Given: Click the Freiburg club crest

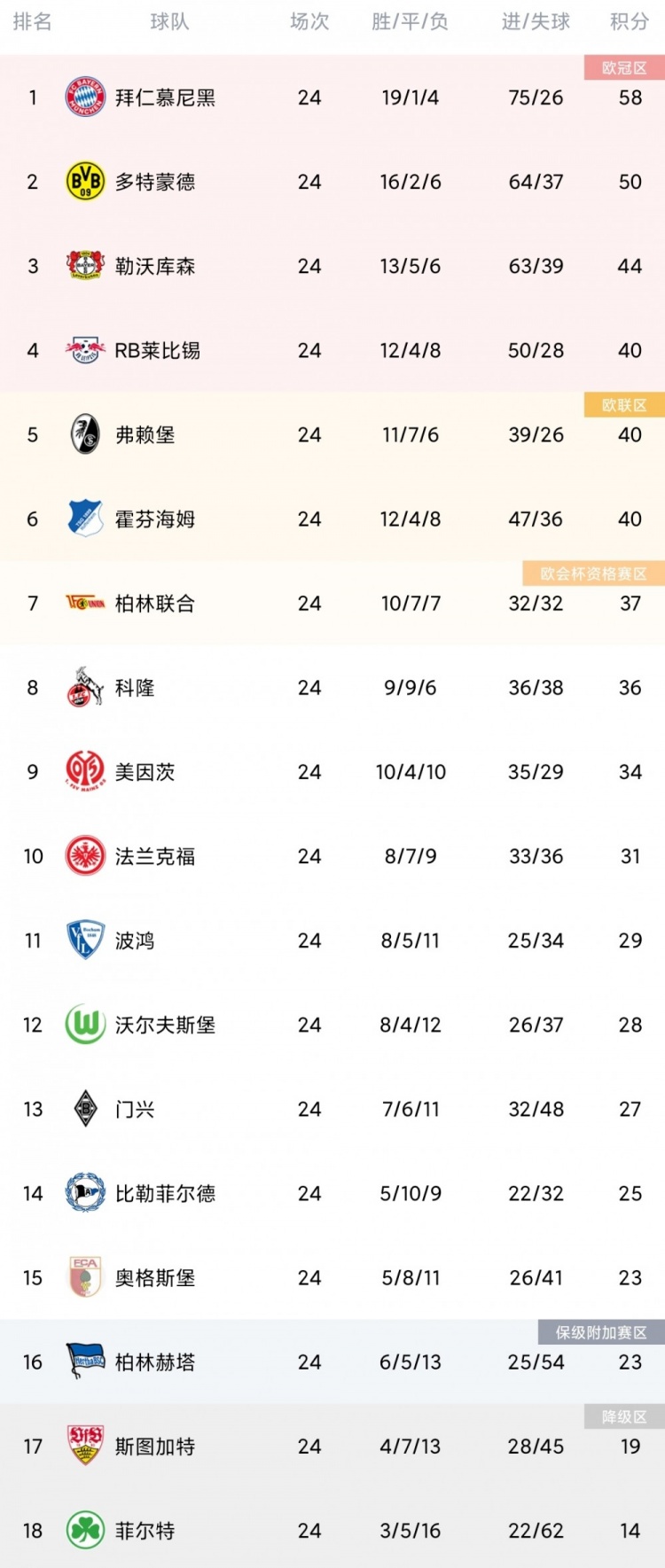Looking at the screenshot, I should click(85, 434).
